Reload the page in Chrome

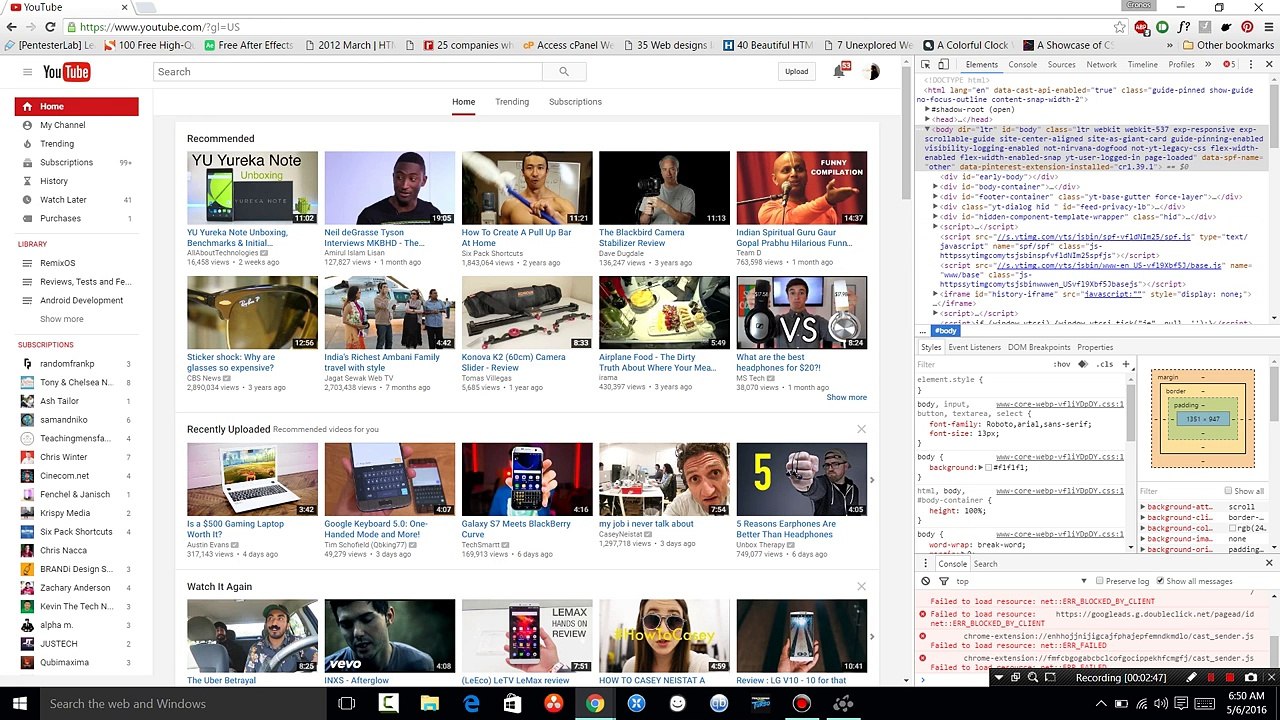point(50,27)
